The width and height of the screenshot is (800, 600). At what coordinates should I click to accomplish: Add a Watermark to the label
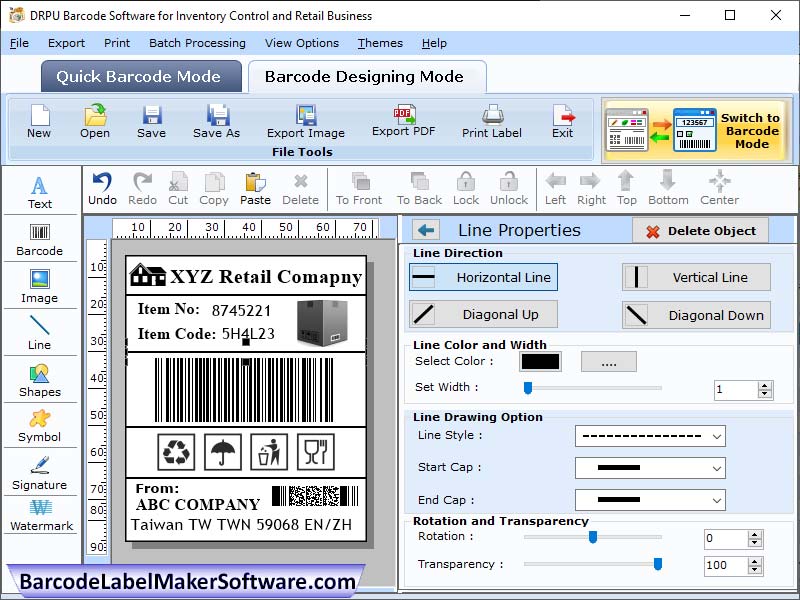point(41,516)
